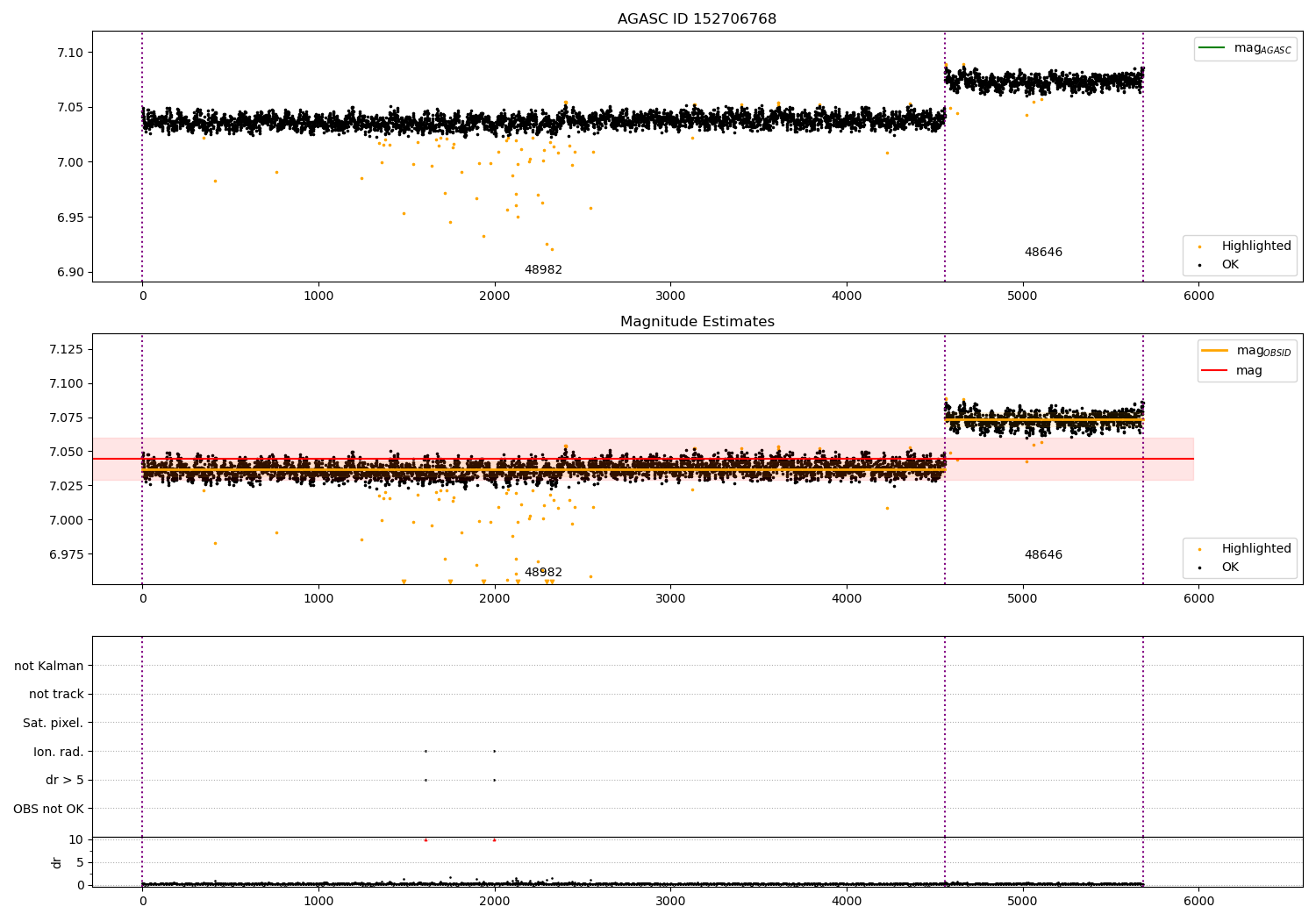Click the 'Ion. rad.' row label
The image size is (1316, 921).
pyautogui.click(x=59, y=752)
